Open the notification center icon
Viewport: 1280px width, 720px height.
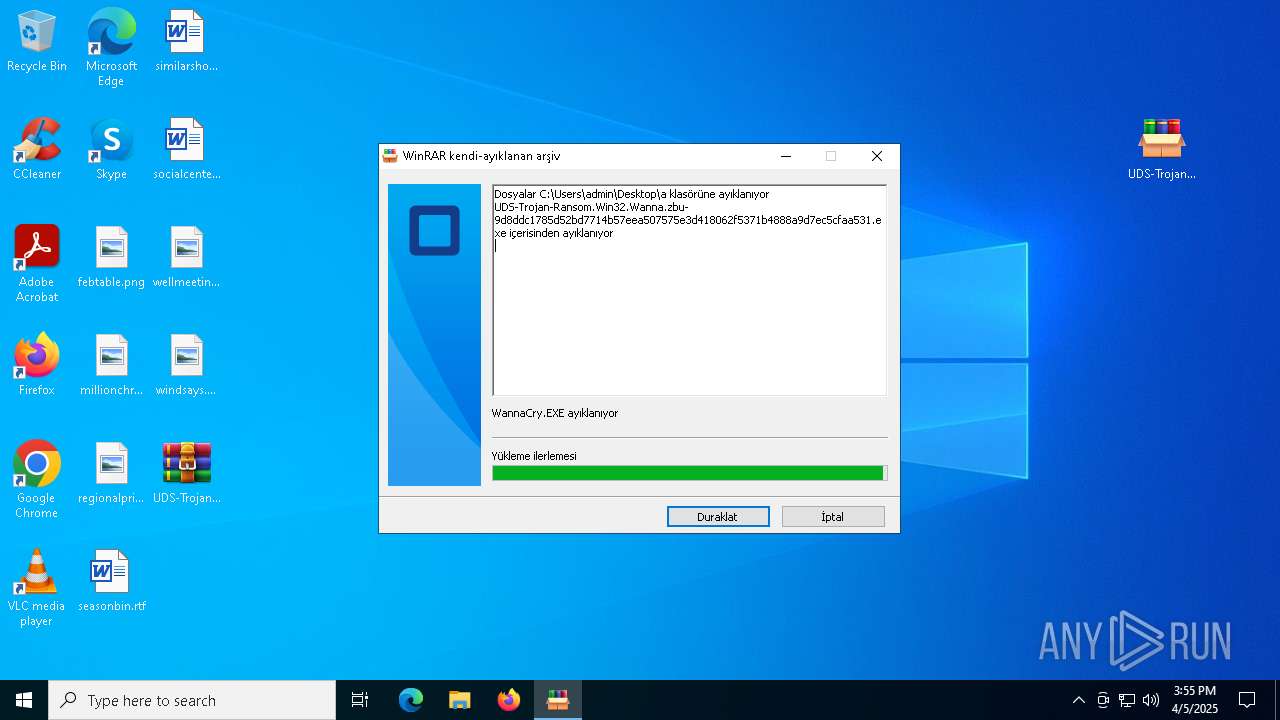coord(1247,700)
